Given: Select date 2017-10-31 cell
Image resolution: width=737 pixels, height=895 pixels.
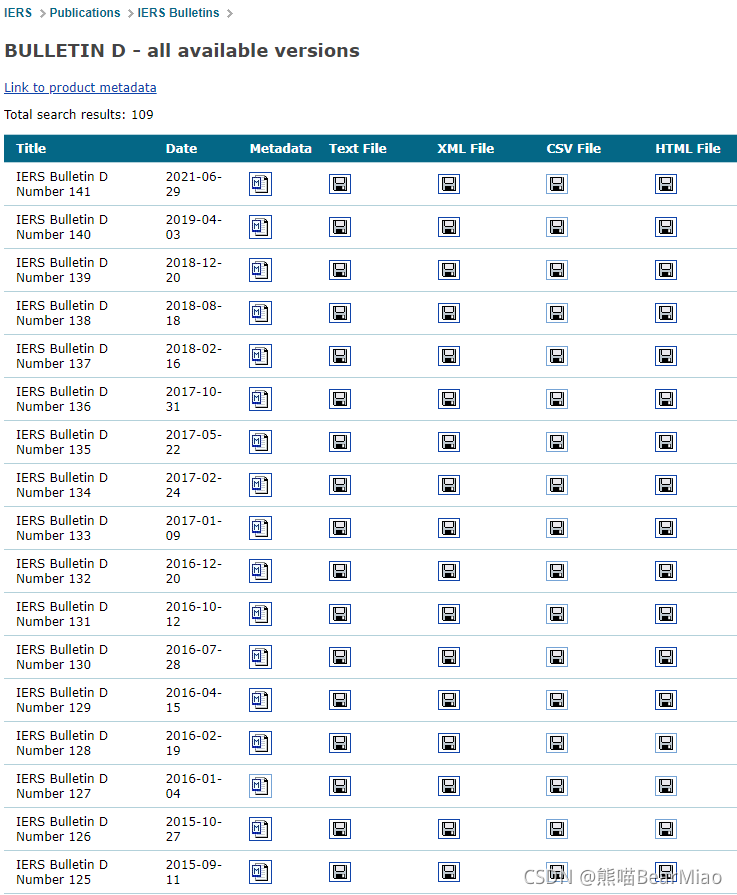Looking at the screenshot, I should 194,399.
